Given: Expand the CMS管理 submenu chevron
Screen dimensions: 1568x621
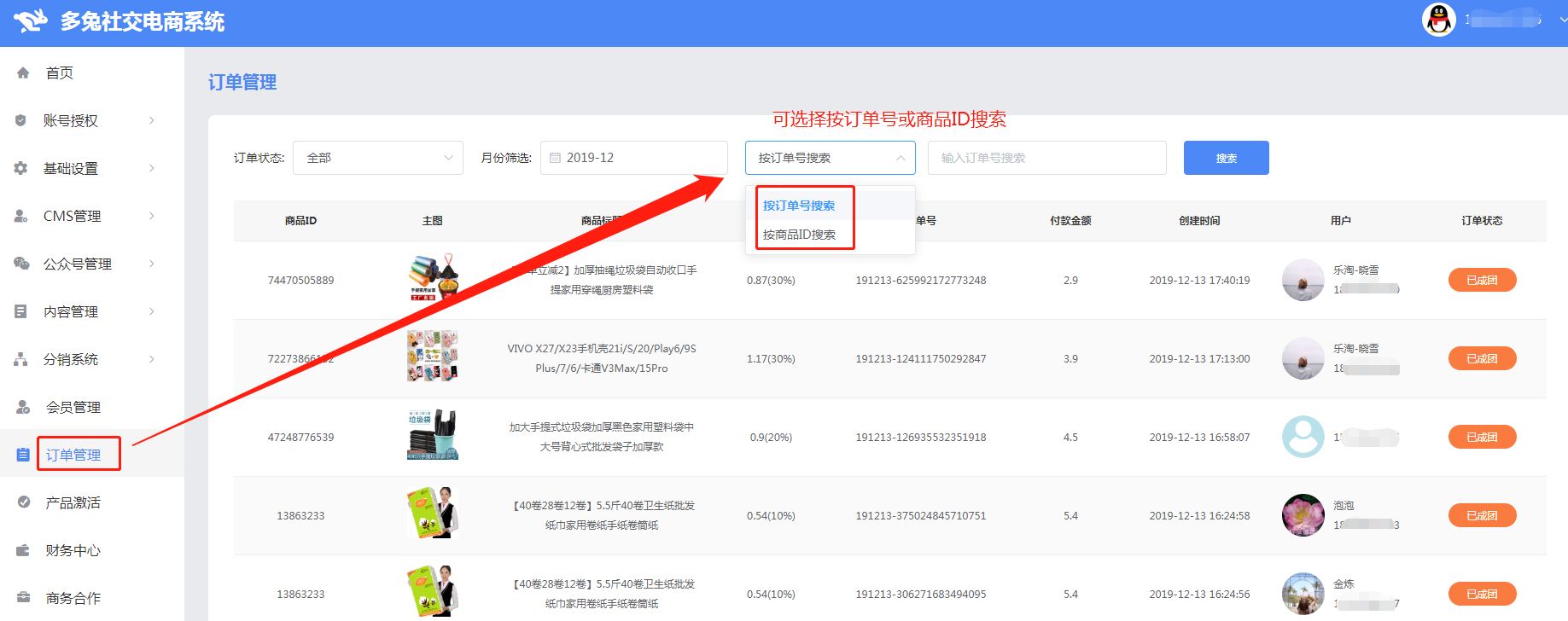Looking at the screenshot, I should pos(152,216).
